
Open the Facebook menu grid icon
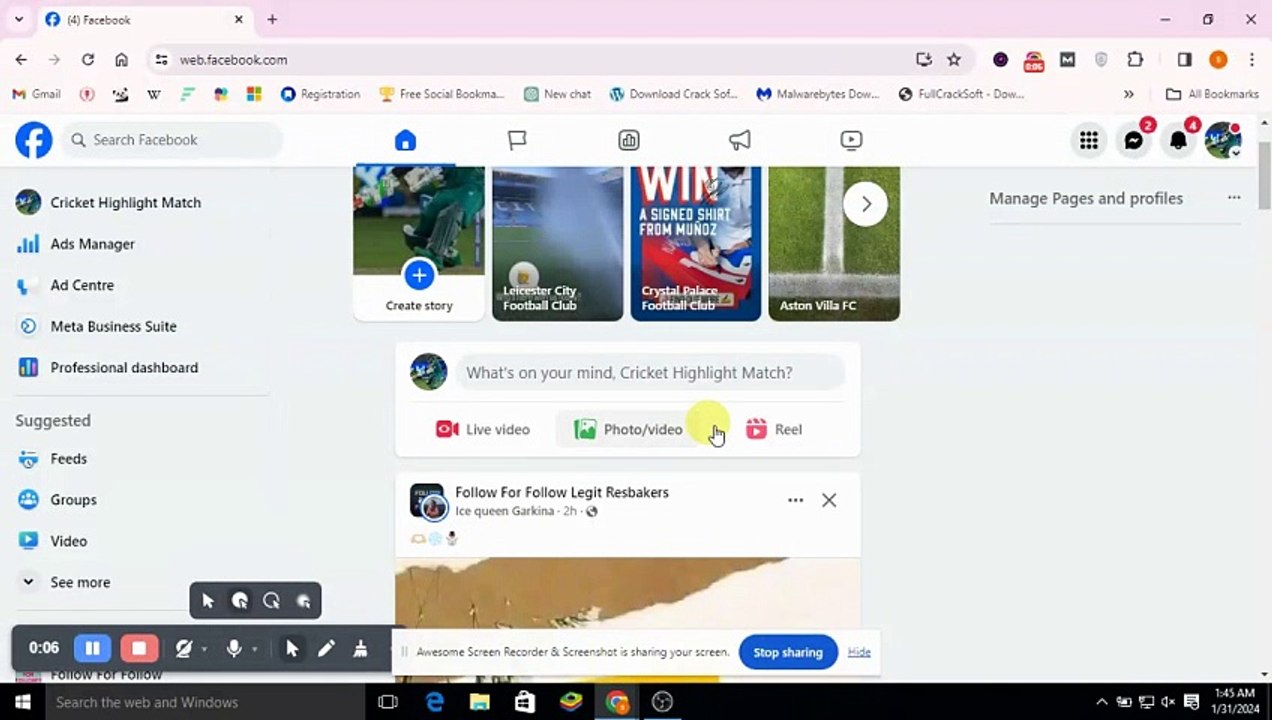tap(1088, 141)
